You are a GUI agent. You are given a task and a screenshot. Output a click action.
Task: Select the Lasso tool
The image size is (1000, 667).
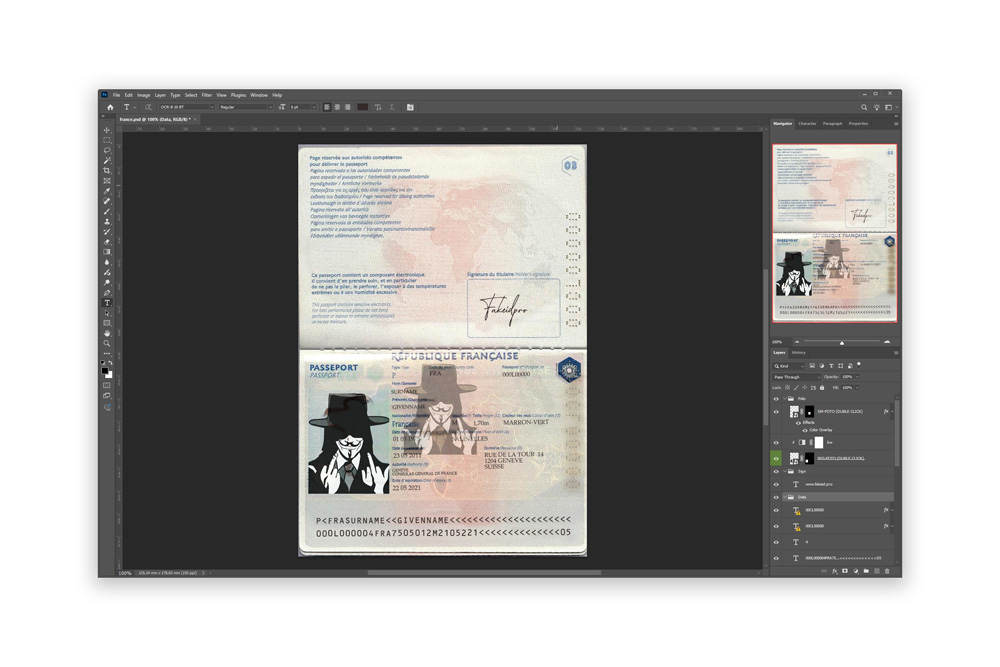(x=104, y=152)
